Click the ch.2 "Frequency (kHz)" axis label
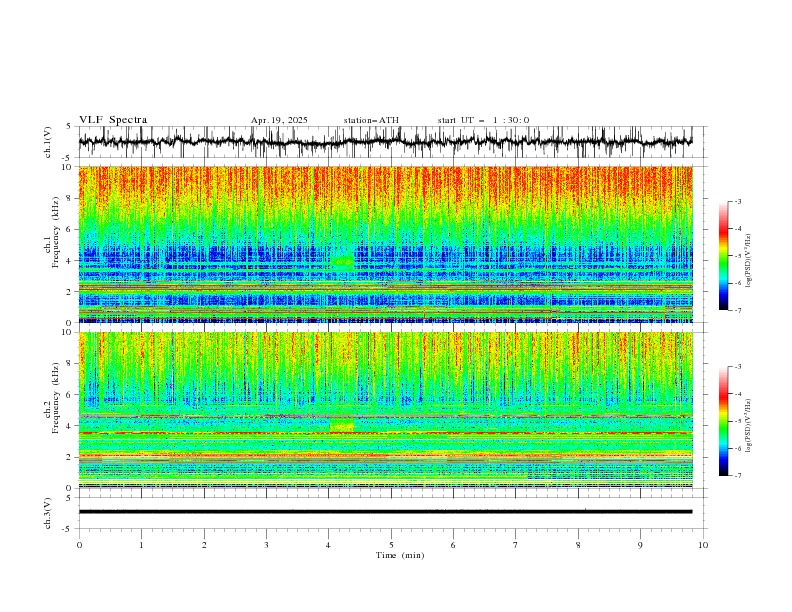Image resolution: width=792 pixels, height=612 pixels. tap(56, 398)
